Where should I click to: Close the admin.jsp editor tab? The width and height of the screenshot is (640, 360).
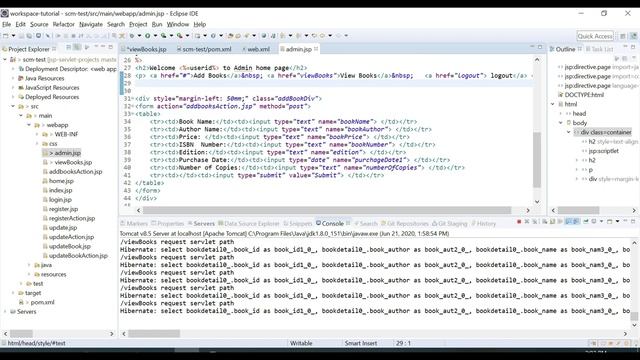[x=316, y=49]
